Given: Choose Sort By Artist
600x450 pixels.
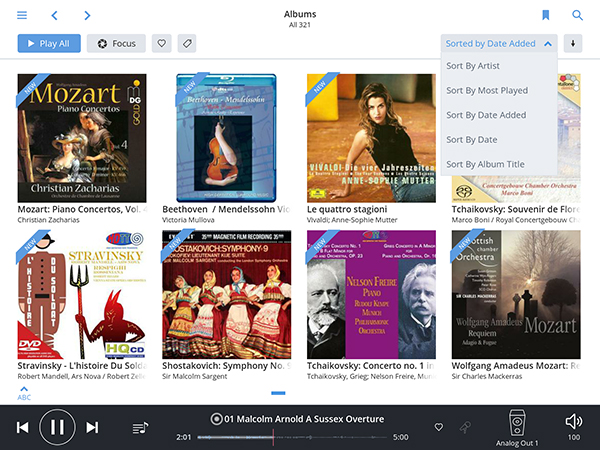Looking at the screenshot, I should pyautogui.click(x=499, y=66).
